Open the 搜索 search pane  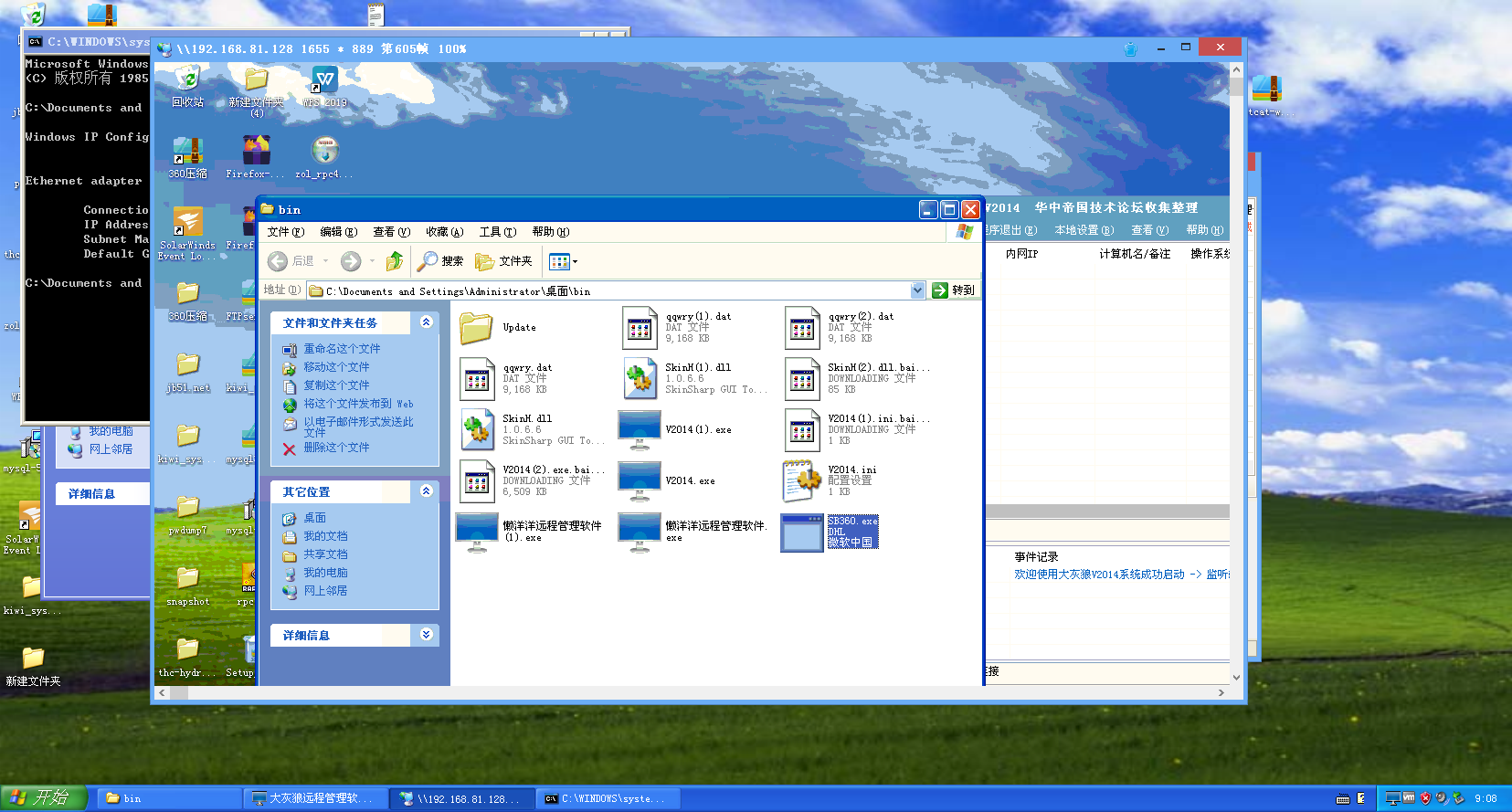440,261
